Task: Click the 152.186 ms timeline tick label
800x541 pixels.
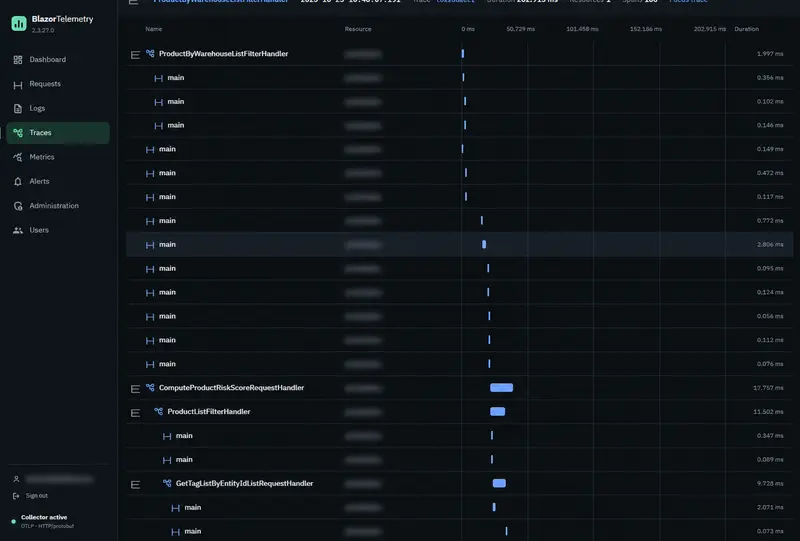Action: click(646, 29)
